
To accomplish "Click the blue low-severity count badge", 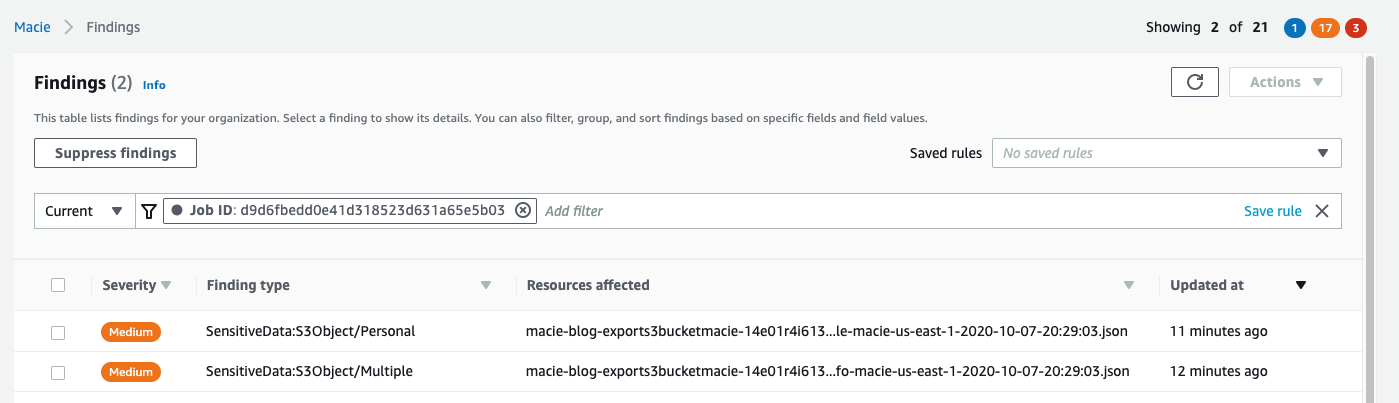I will click(1293, 28).
